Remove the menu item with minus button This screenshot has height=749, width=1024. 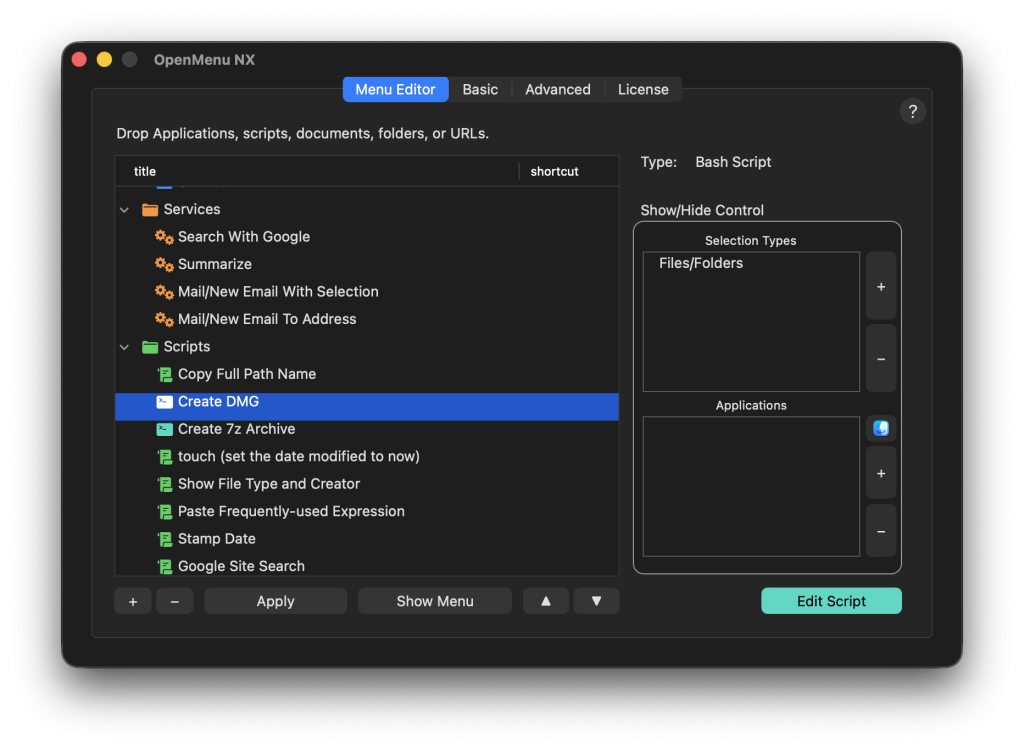(174, 601)
